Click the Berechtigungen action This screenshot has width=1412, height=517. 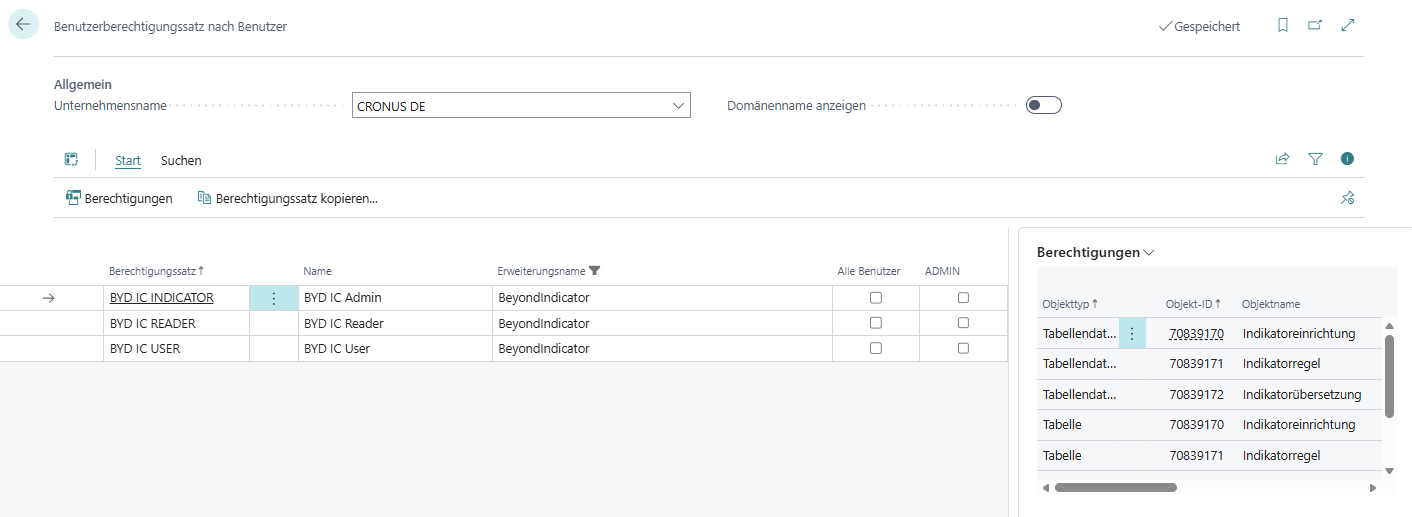pyautogui.click(x=119, y=198)
